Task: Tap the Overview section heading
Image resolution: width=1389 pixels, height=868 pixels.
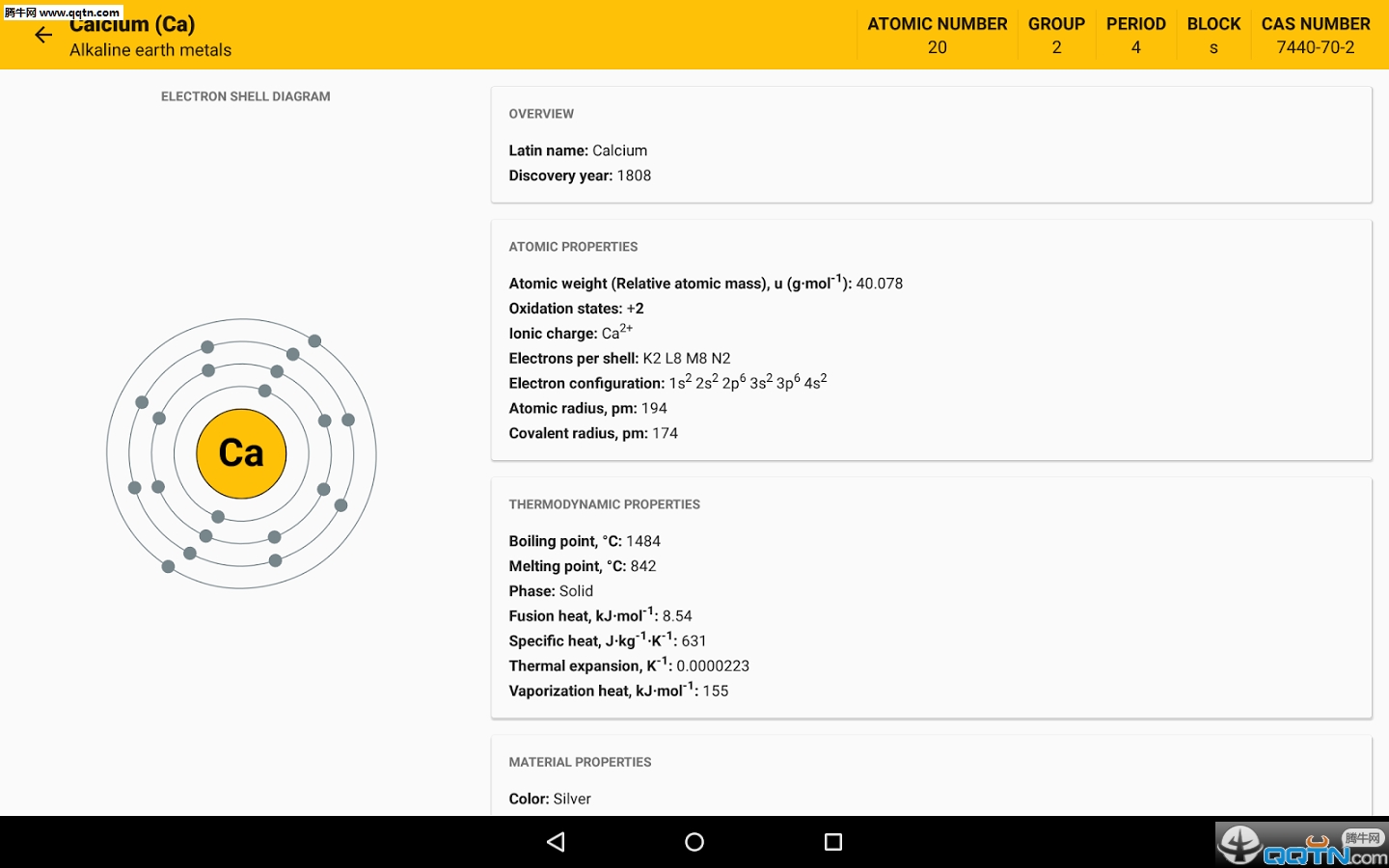Action: coord(541,114)
